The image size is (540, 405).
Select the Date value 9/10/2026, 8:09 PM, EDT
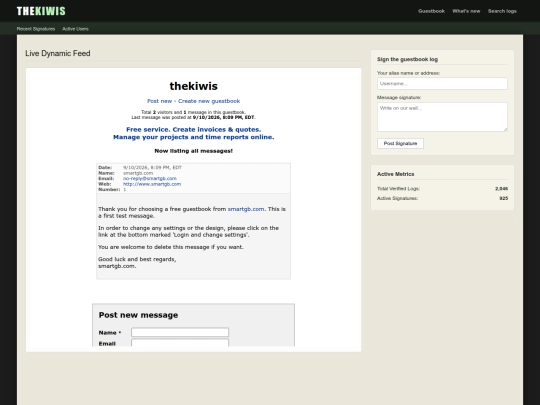coord(152,167)
